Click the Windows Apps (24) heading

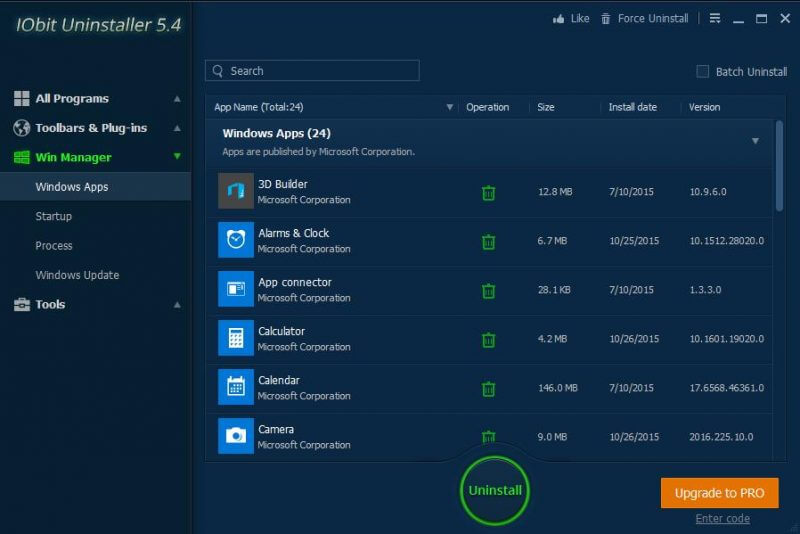277,134
